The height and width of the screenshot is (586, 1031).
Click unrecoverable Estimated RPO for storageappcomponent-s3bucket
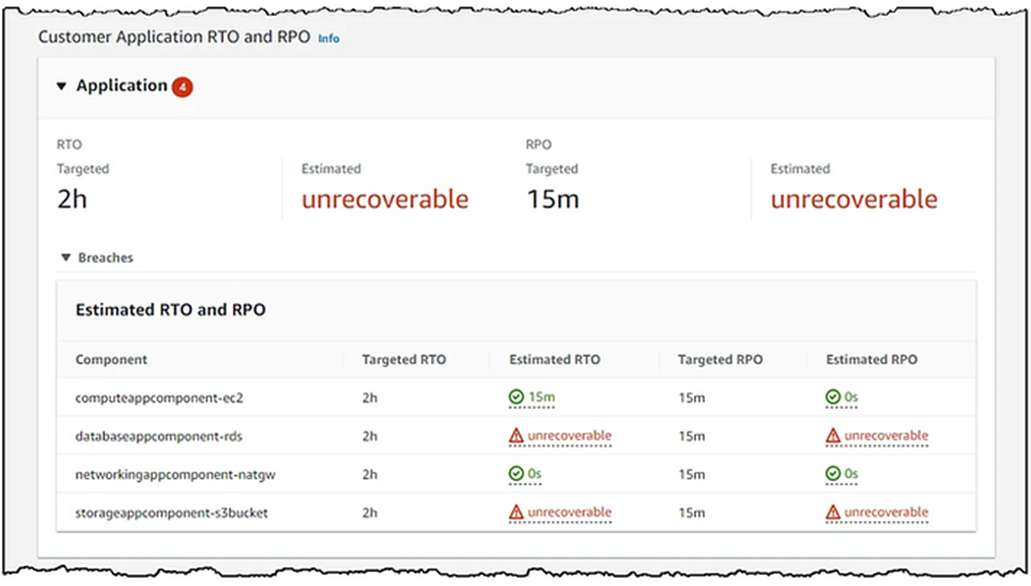(886, 512)
